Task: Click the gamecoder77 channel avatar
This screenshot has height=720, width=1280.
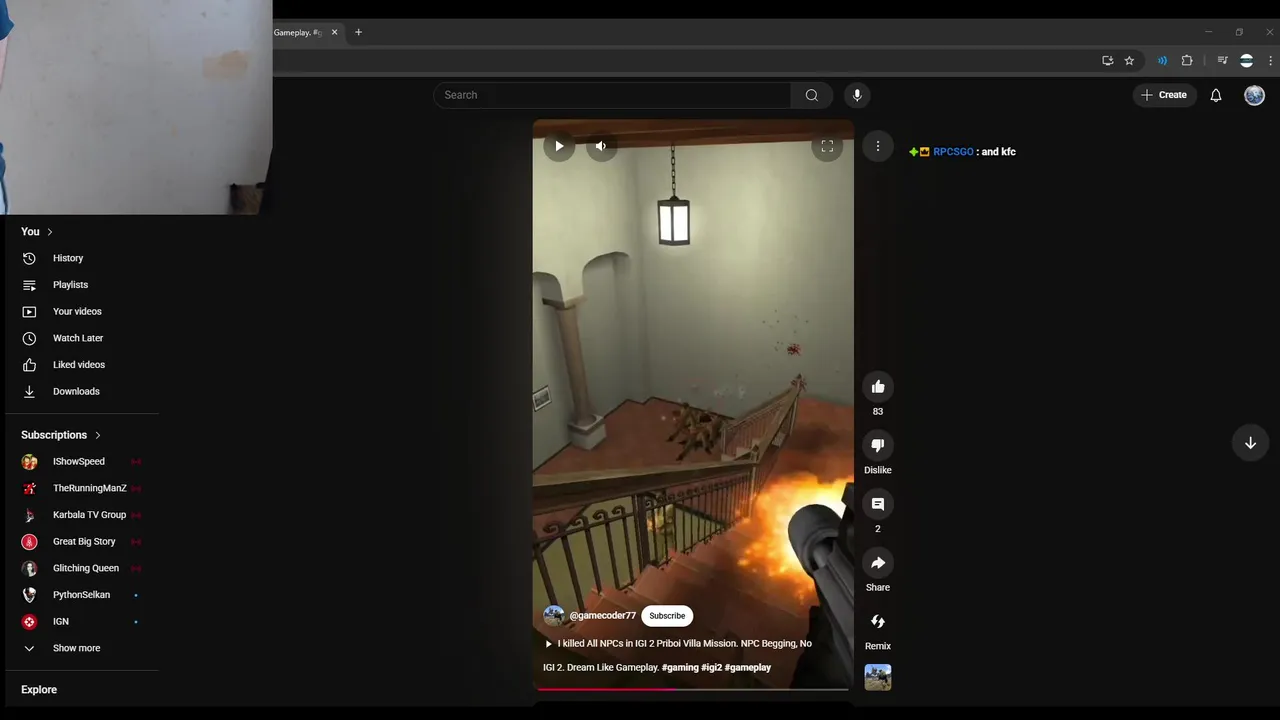Action: click(x=553, y=616)
